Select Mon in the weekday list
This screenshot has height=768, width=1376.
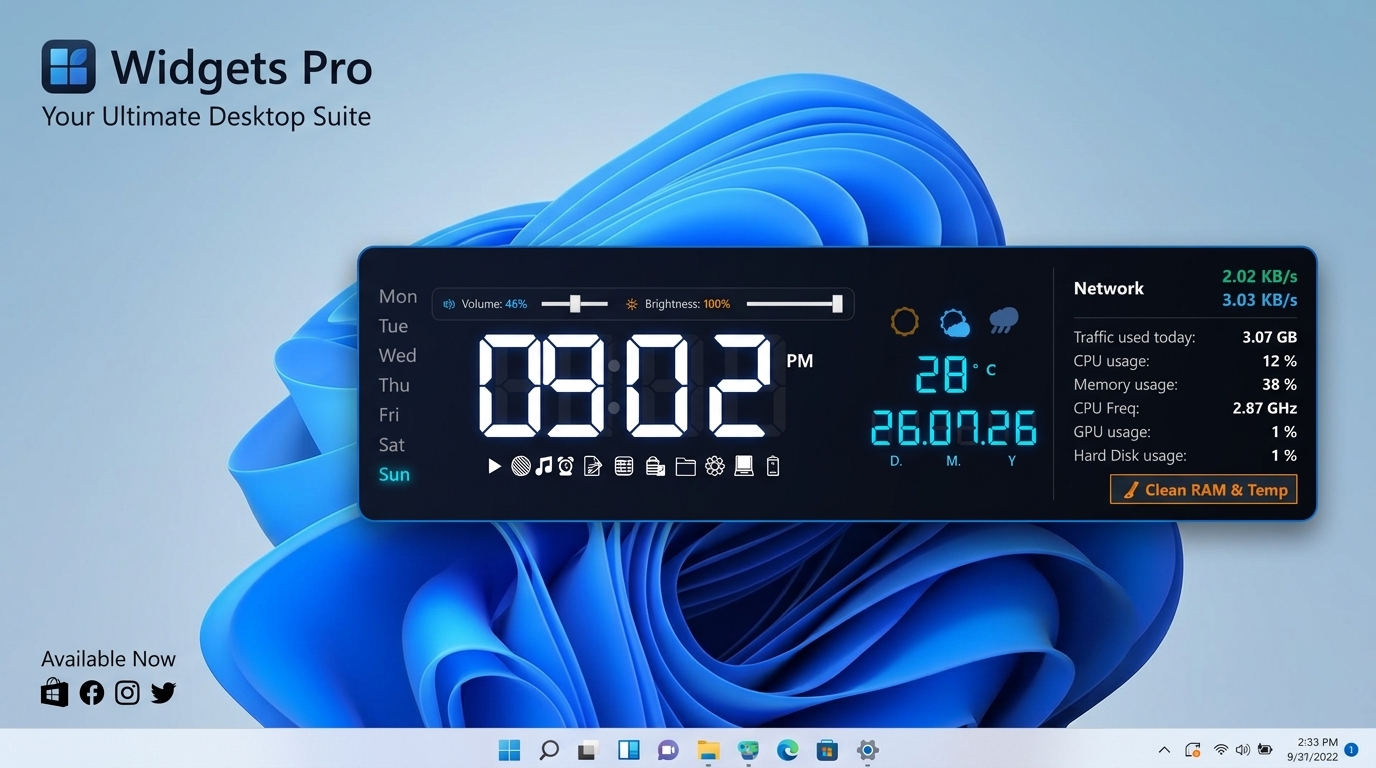(398, 296)
